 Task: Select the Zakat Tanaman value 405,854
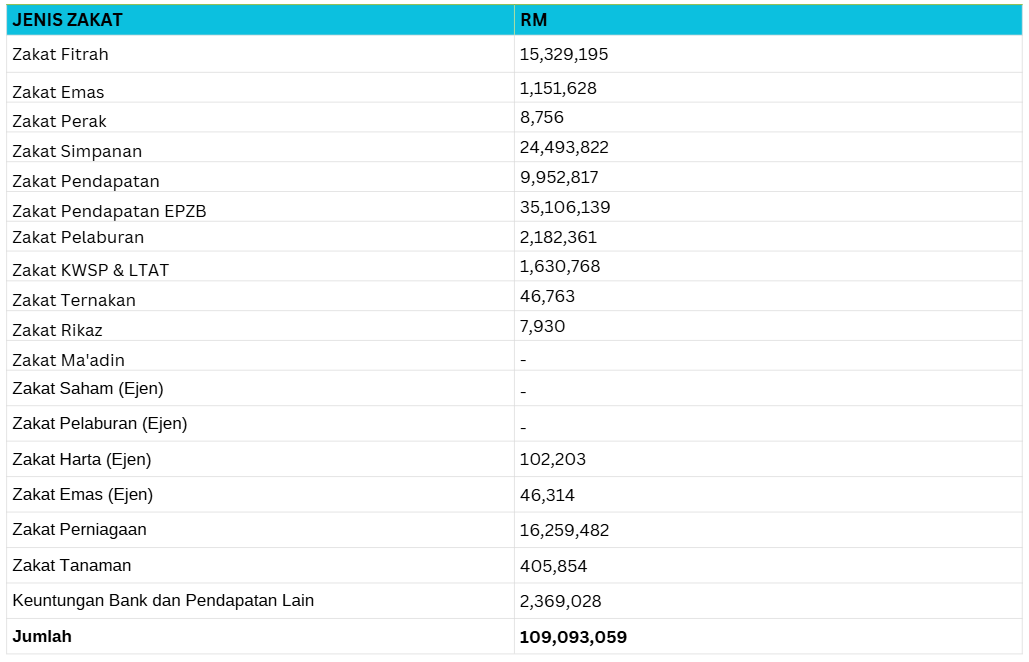(x=553, y=566)
